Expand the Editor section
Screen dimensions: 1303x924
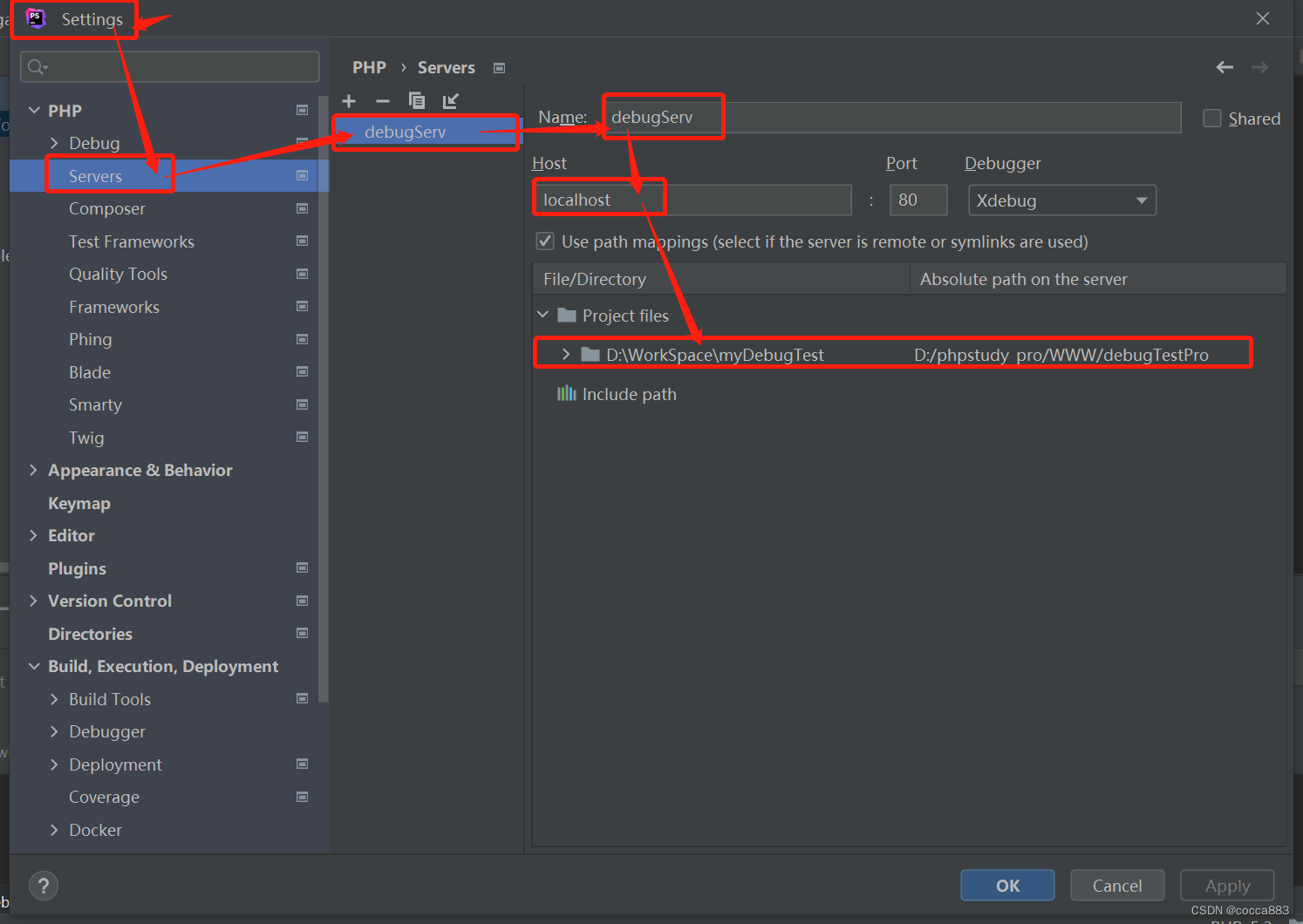pos(33,535)
